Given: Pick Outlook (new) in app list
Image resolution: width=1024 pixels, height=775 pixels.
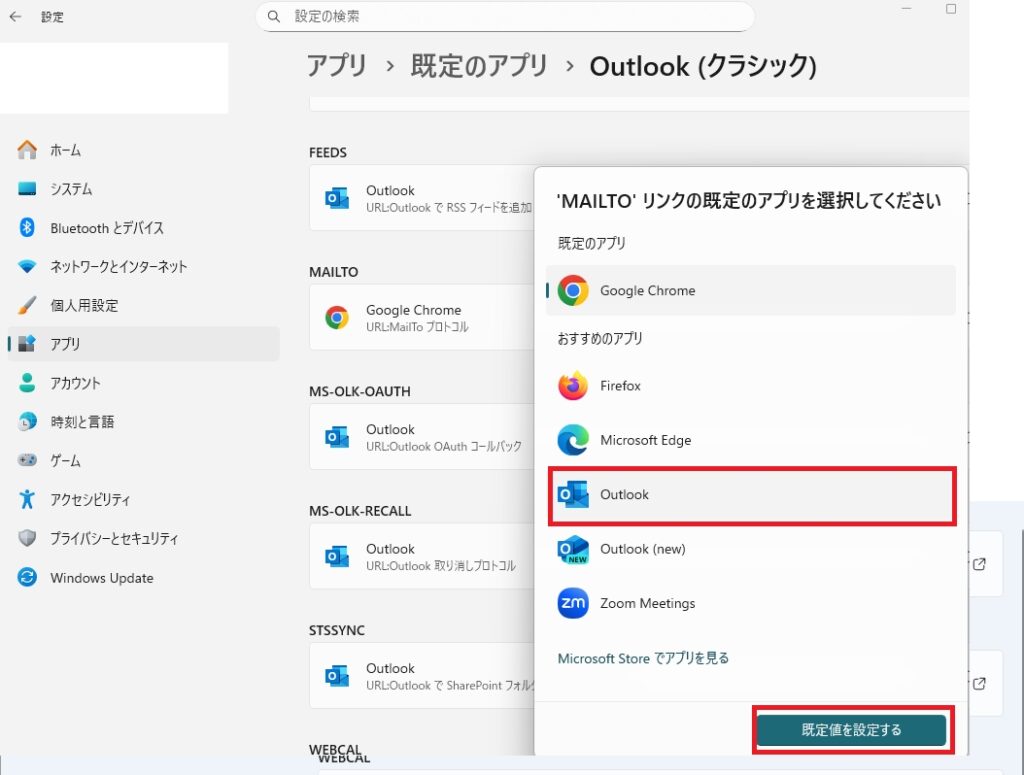Looking at the screenshot, I should click(x=642, y=549).
